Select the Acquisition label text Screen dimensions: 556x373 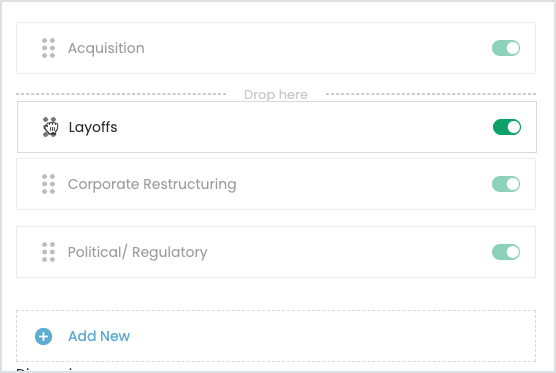tap(106, 49)
